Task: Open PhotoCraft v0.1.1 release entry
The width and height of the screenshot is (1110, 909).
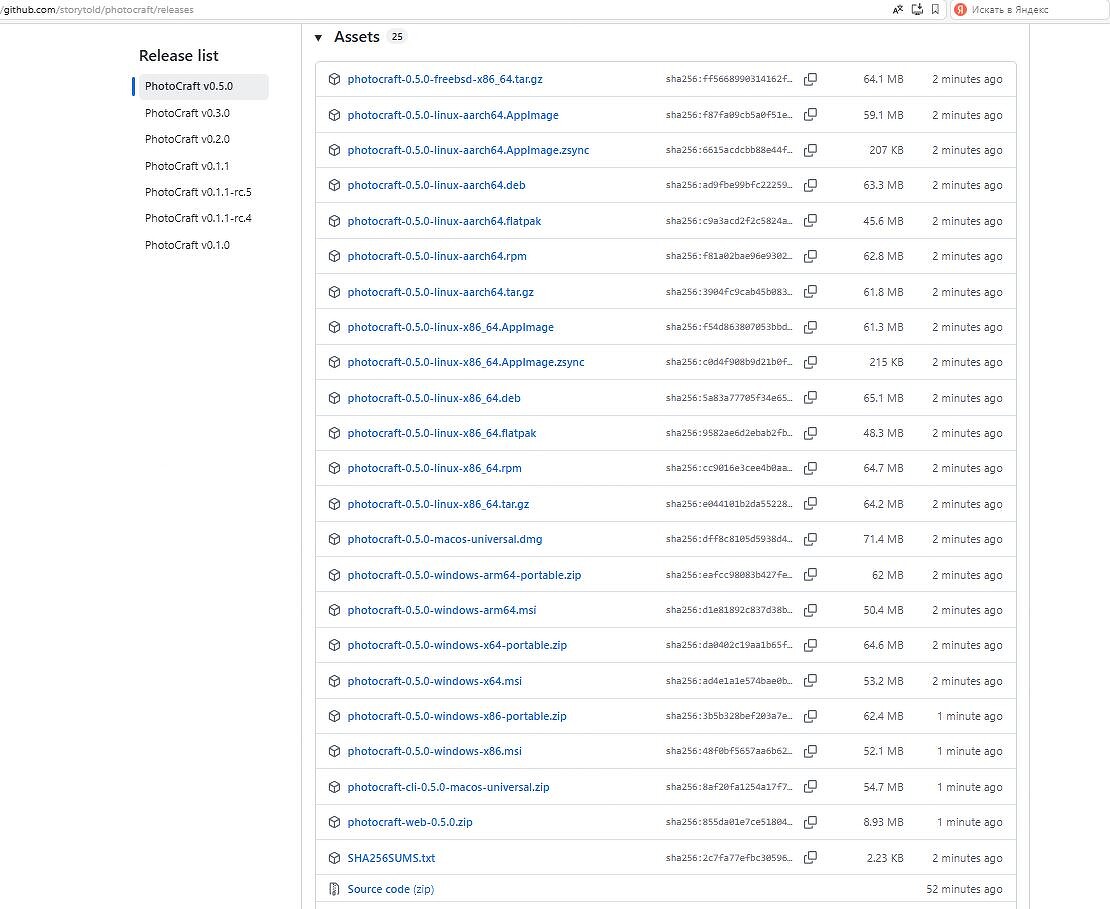Action: click(x=187, y=166)
